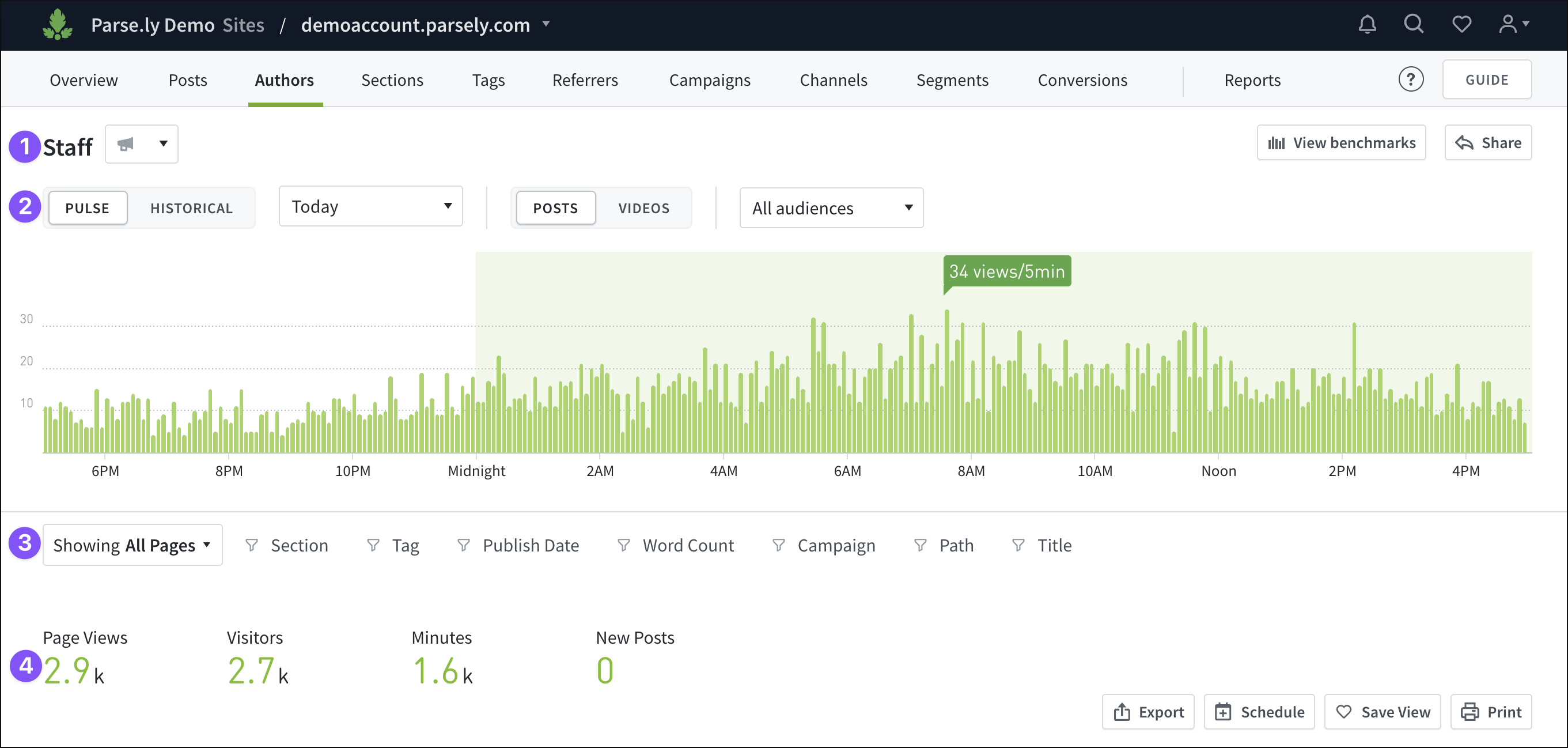Click the Section filter funnel icon
Viewport: 1568px width, 748px height.
coord(251,545)
